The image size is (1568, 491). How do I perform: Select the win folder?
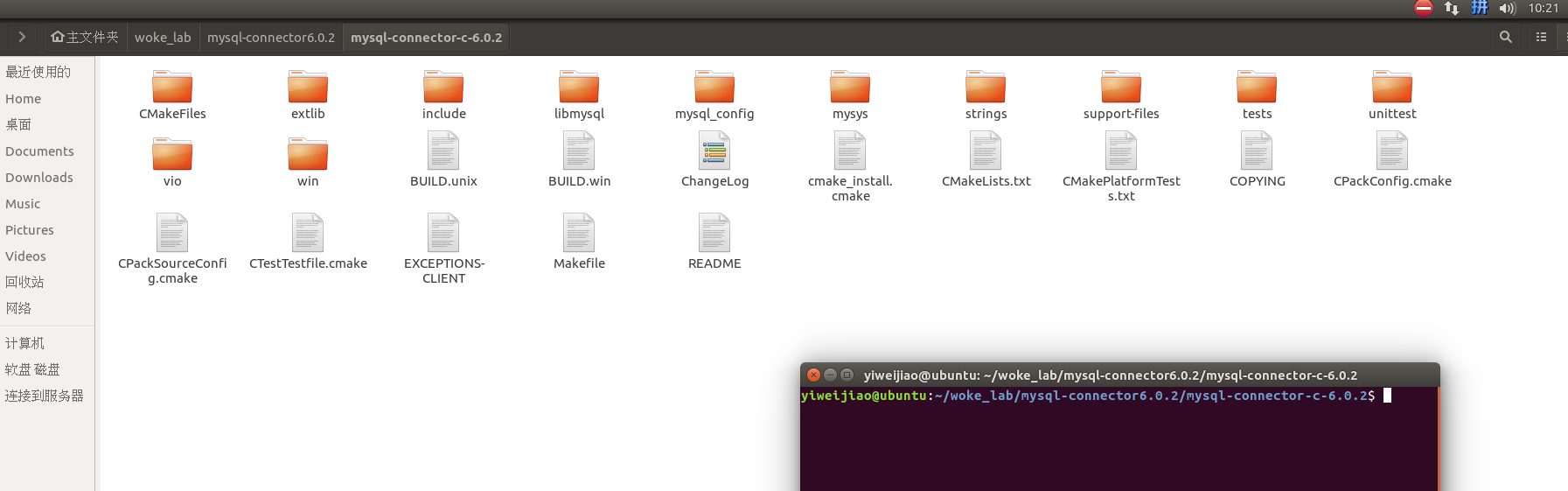[308, 154]
